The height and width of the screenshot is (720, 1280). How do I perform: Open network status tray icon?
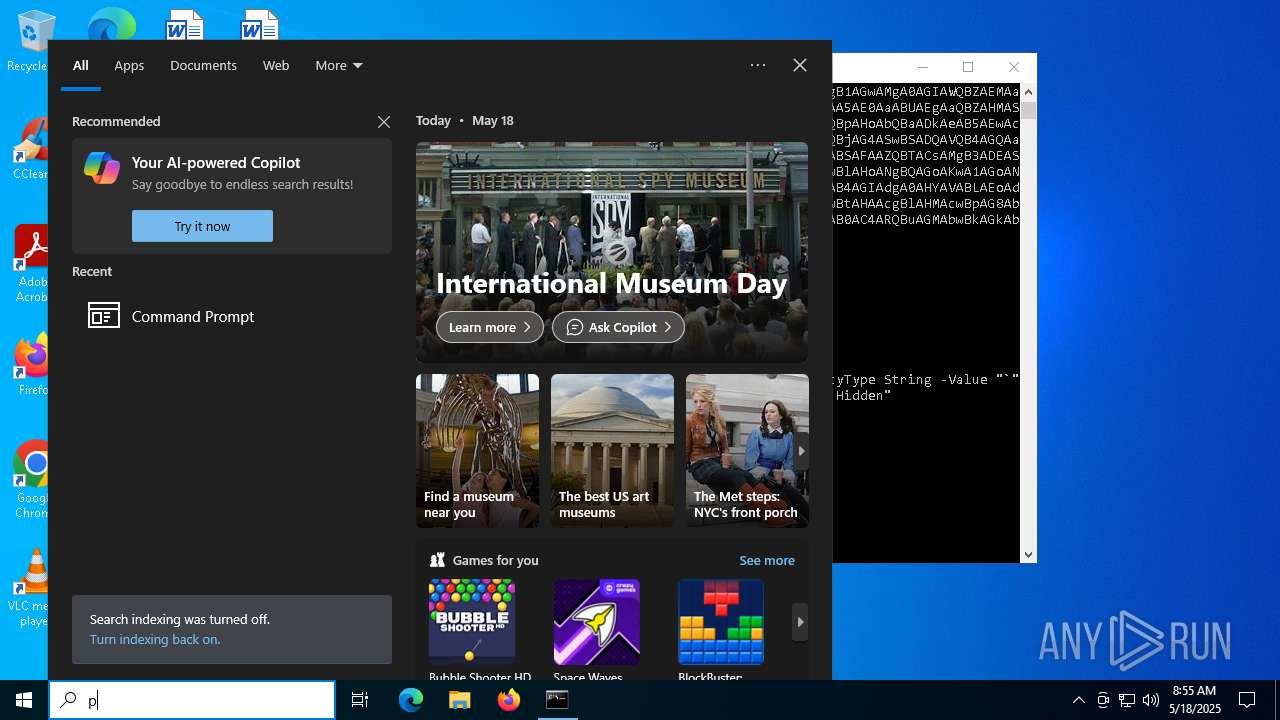pyautogui.click(x=1127, y=700)
